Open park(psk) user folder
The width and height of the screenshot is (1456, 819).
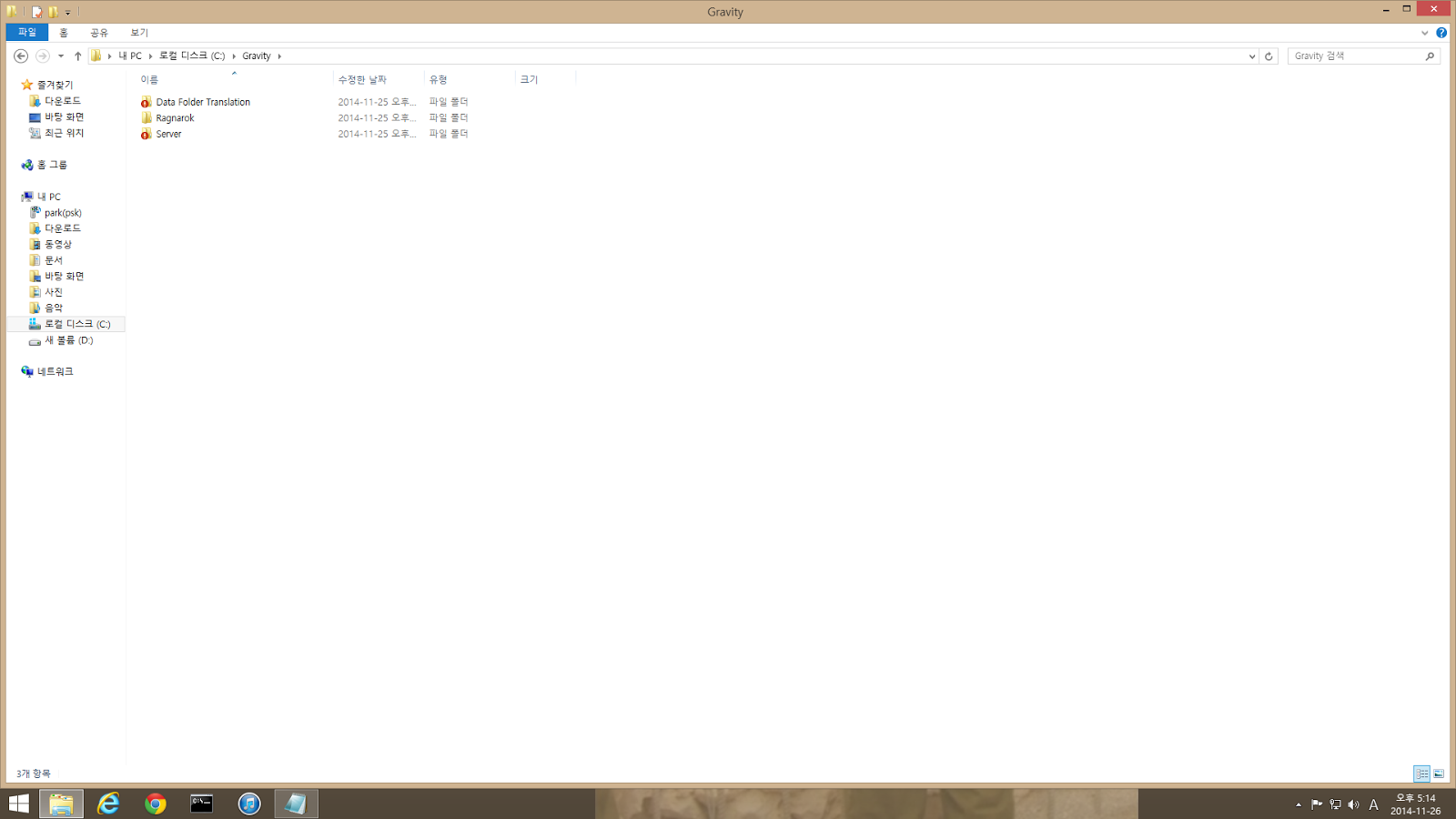(63, 213)
